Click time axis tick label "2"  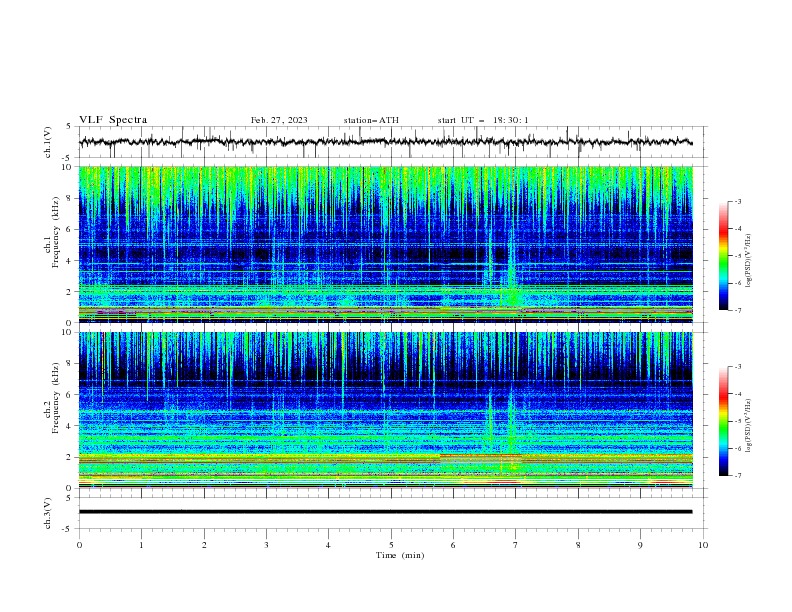pos(204,545)
